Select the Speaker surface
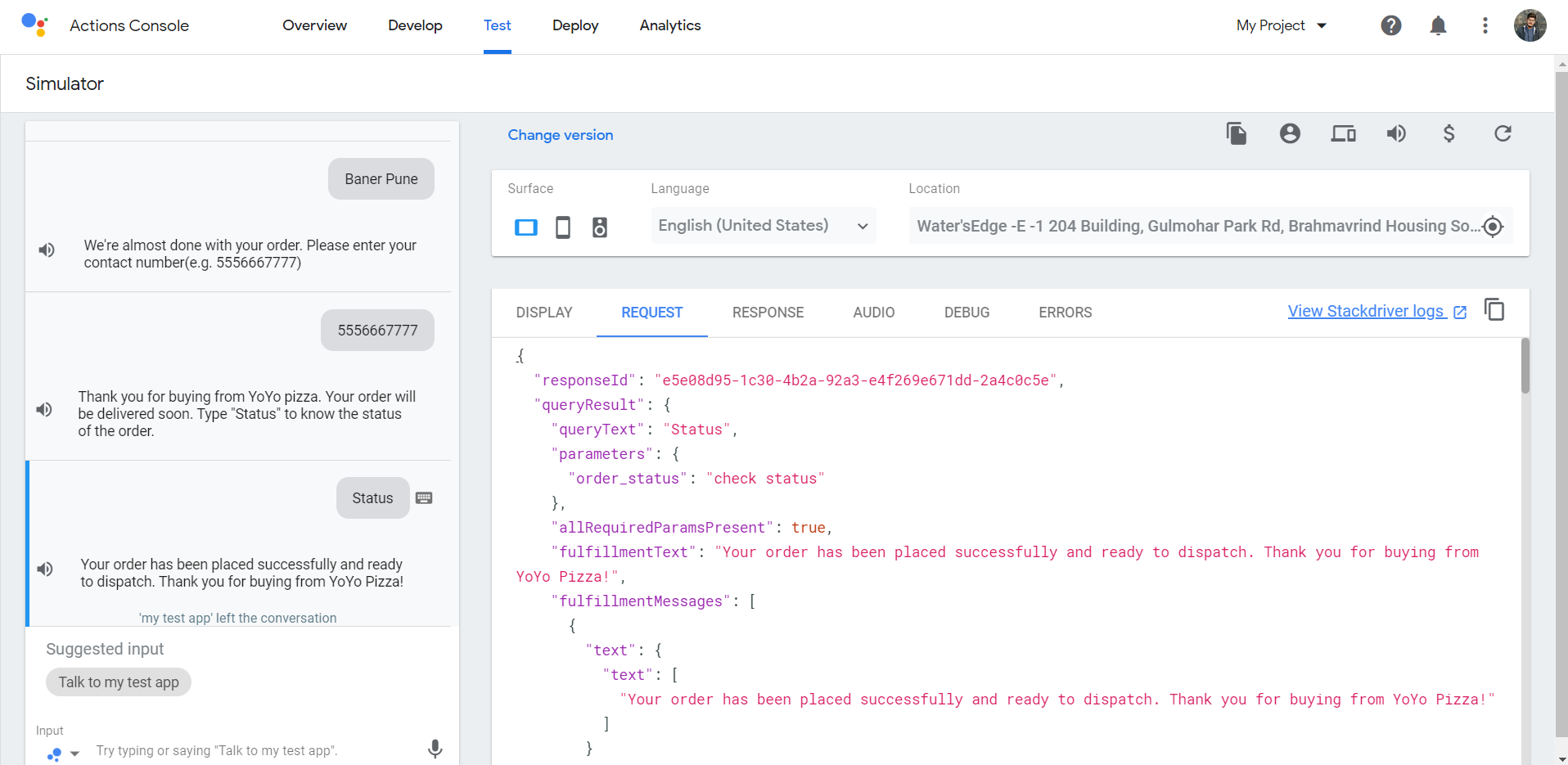 600,227
